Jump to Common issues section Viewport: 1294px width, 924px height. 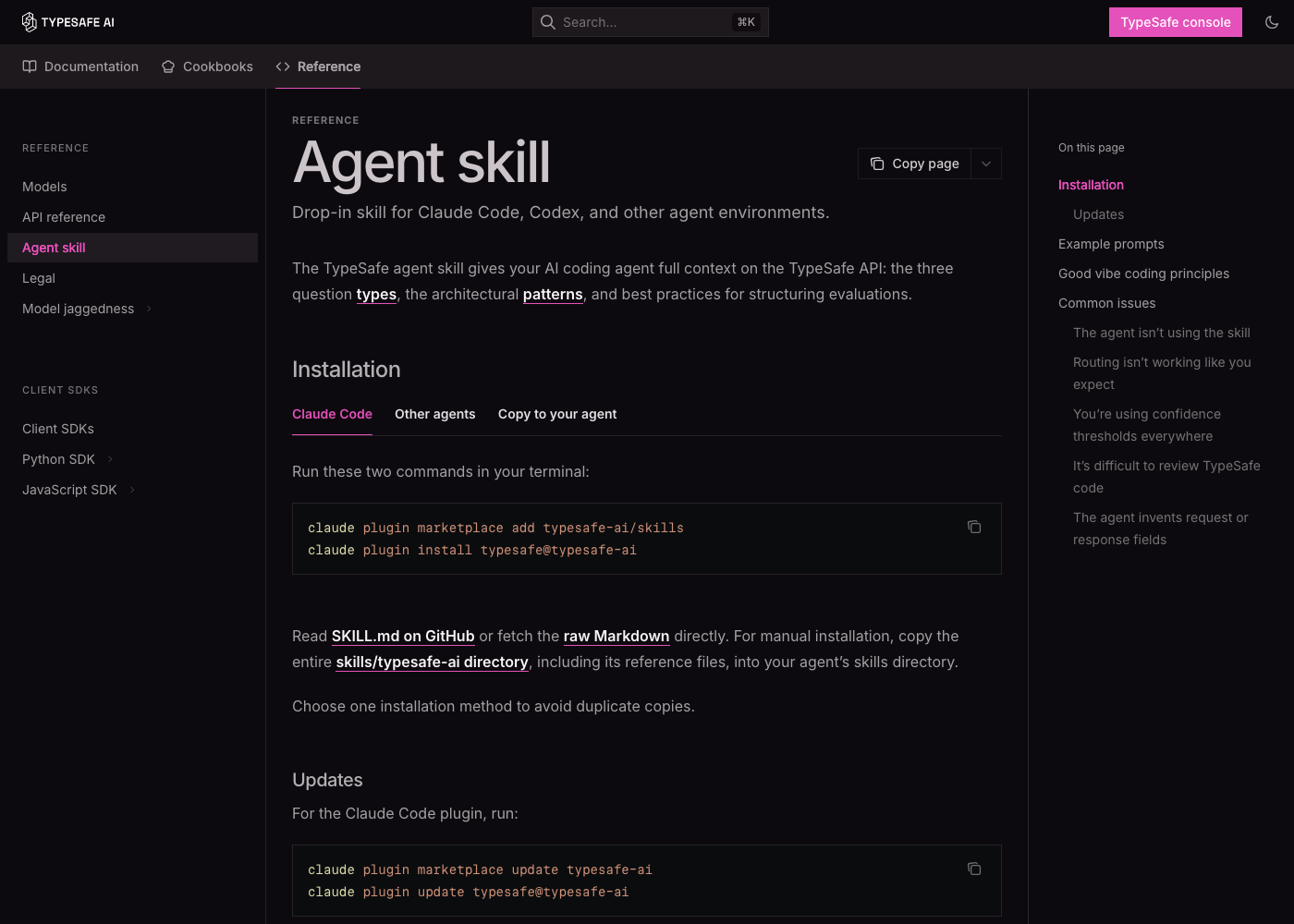coord(1106,303)
